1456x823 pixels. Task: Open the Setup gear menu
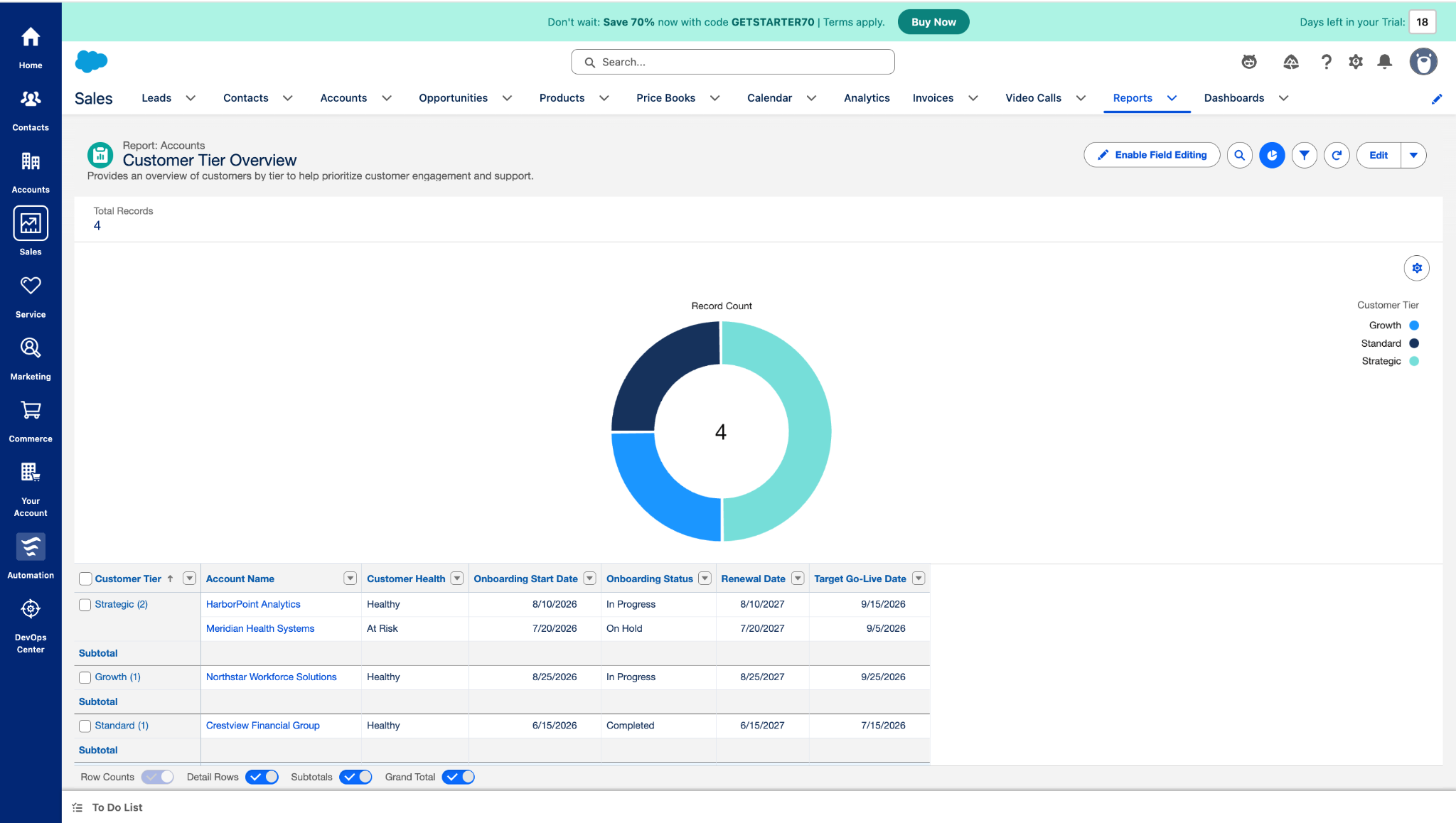(x=1356, y=62)
